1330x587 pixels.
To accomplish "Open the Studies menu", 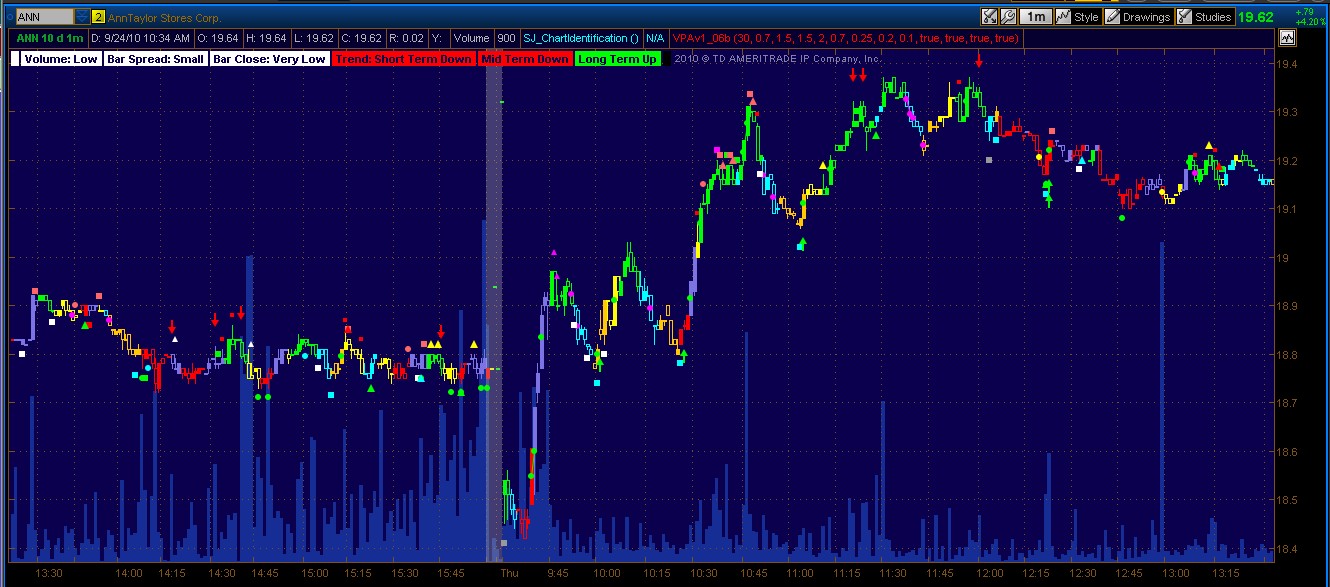I will (x=1204, y=16).
